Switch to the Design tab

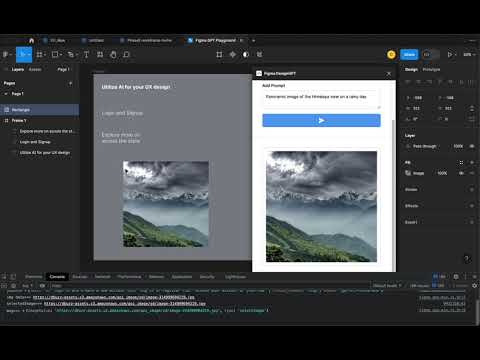click(x=411, y=69)
